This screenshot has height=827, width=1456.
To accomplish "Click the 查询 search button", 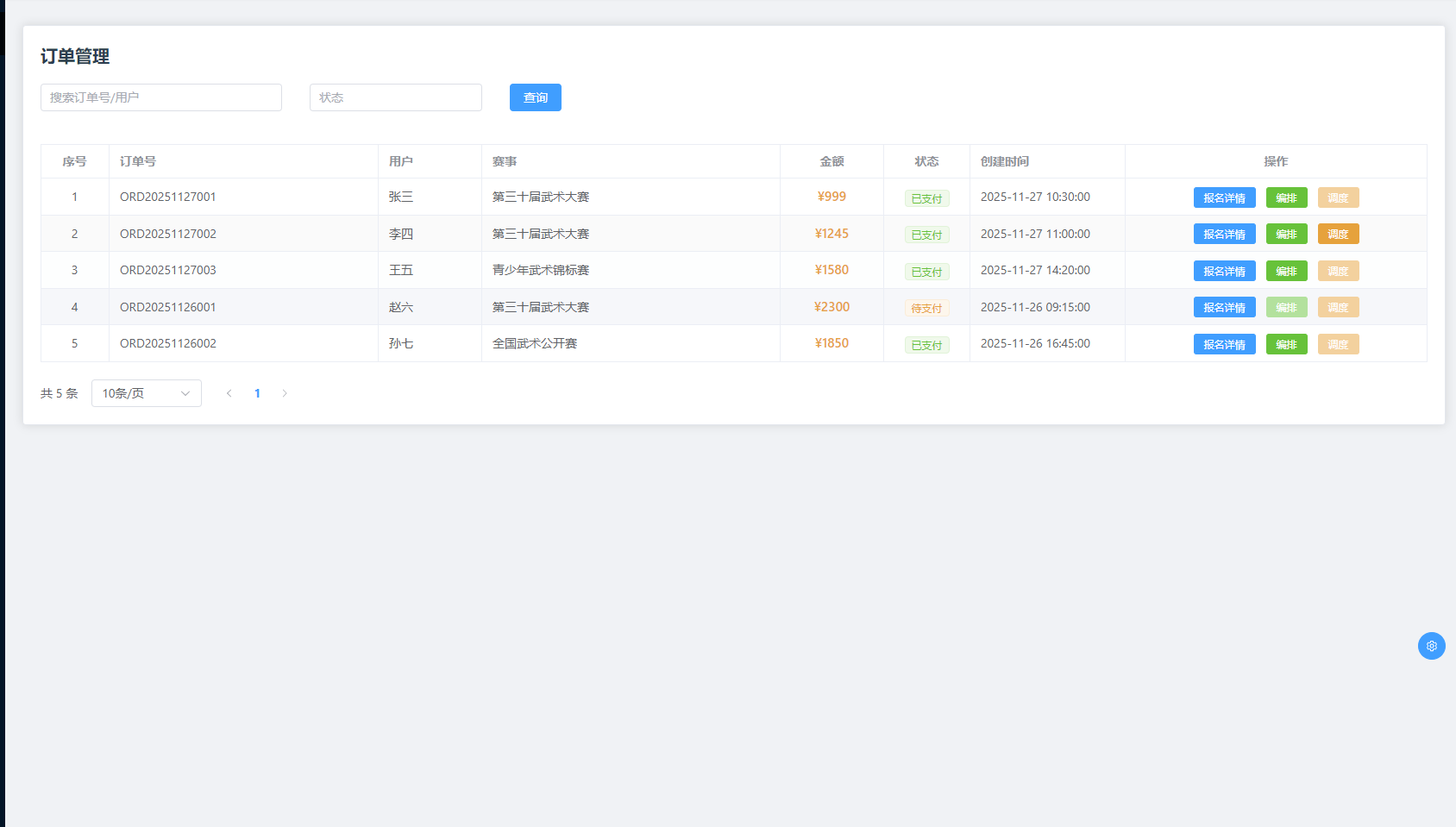I will point(535,97).
